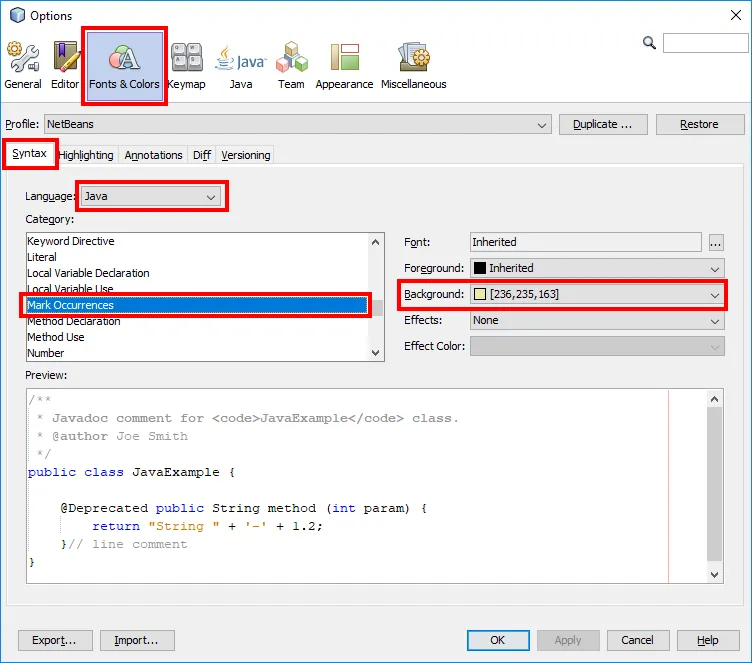This screenshot has width=752, height=663.
Task: Open the General options category
Action: pyautogui.click(x=23, y=66)
